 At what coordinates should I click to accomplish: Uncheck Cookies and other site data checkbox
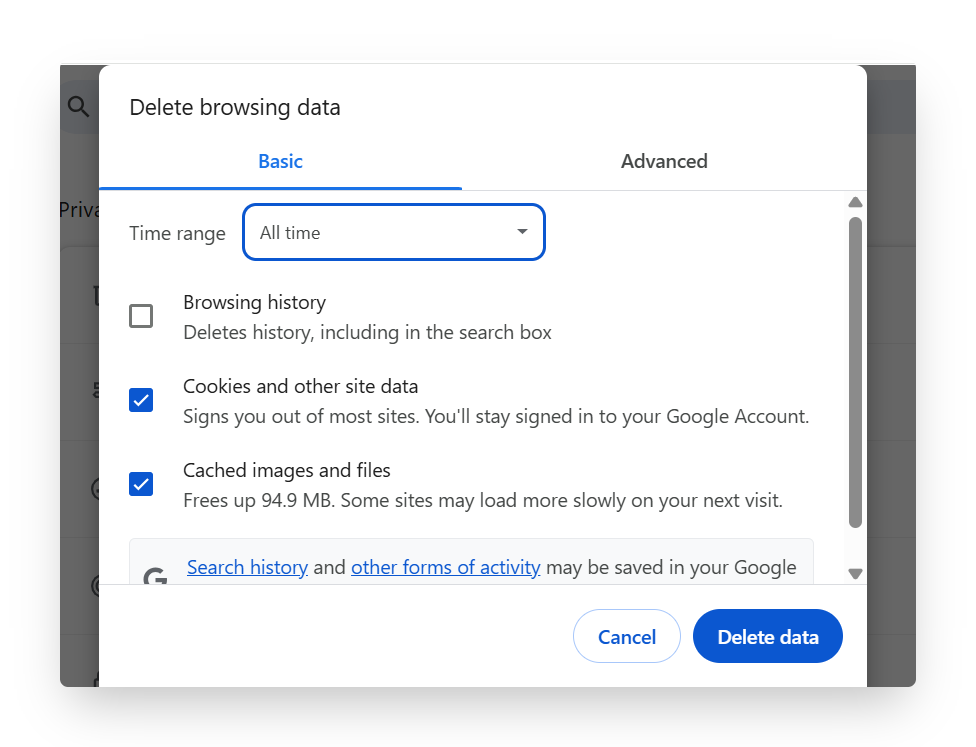tap(141, 401)
